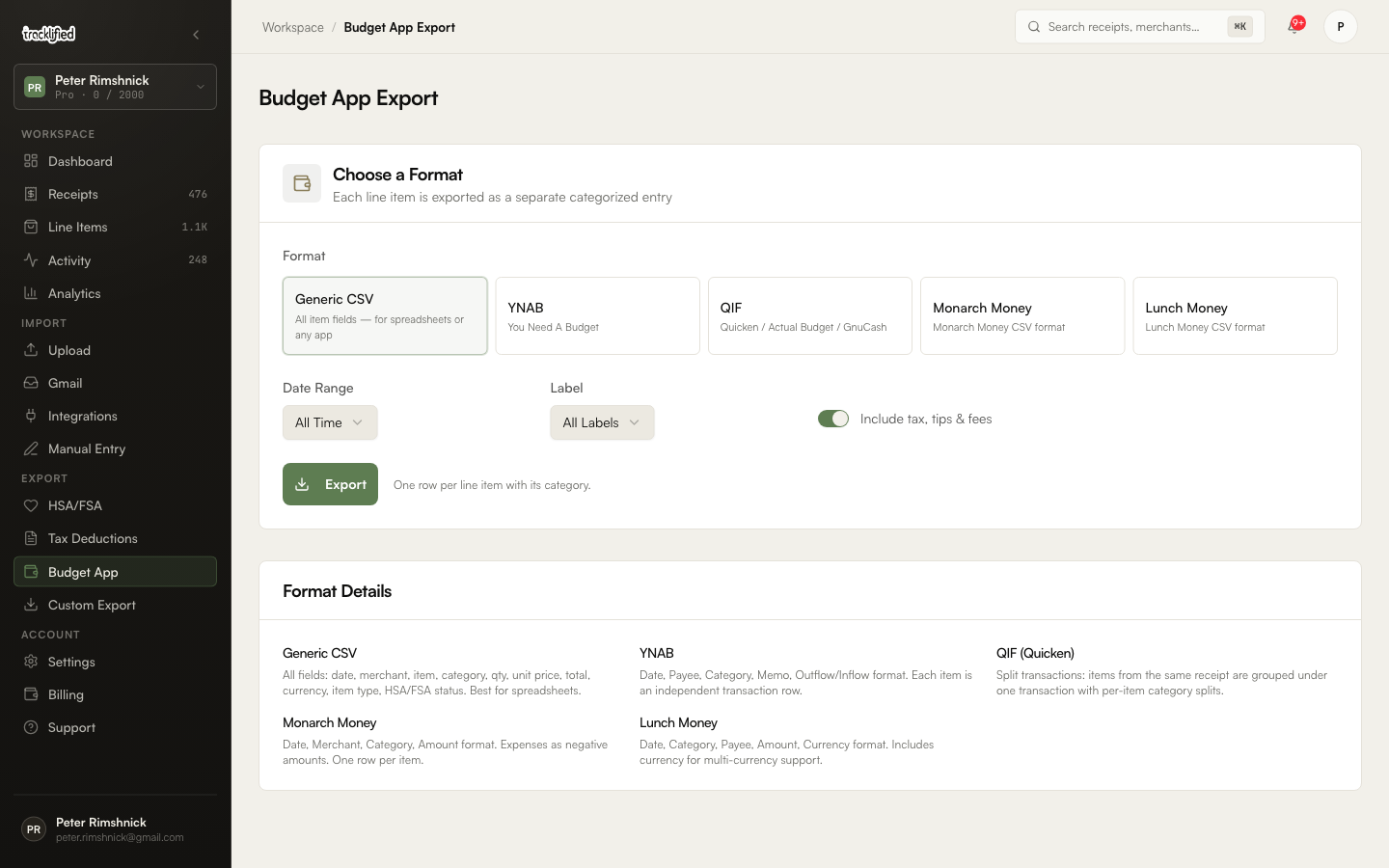Click user email peter.rimshnick@gmail.com
Viewport: 1389px width, 868px height.
[120, 837]
